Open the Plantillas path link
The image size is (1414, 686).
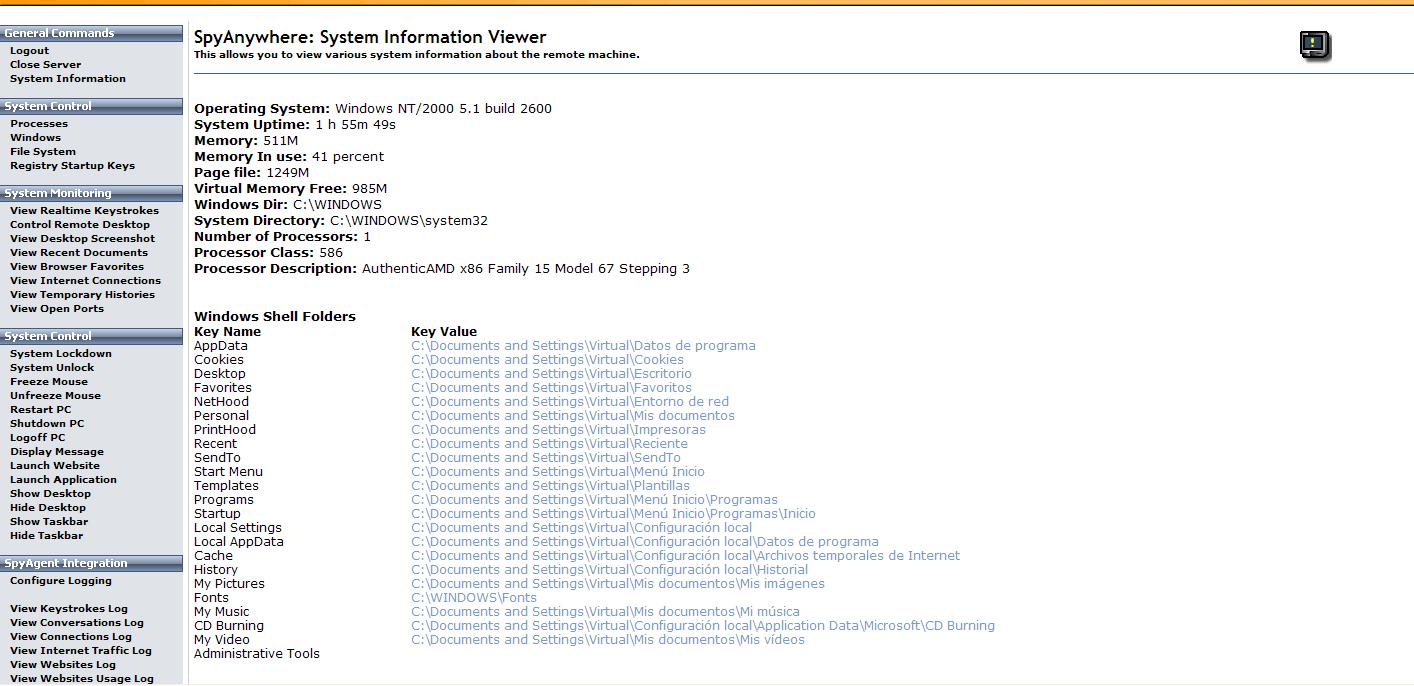tap(550, 486)
